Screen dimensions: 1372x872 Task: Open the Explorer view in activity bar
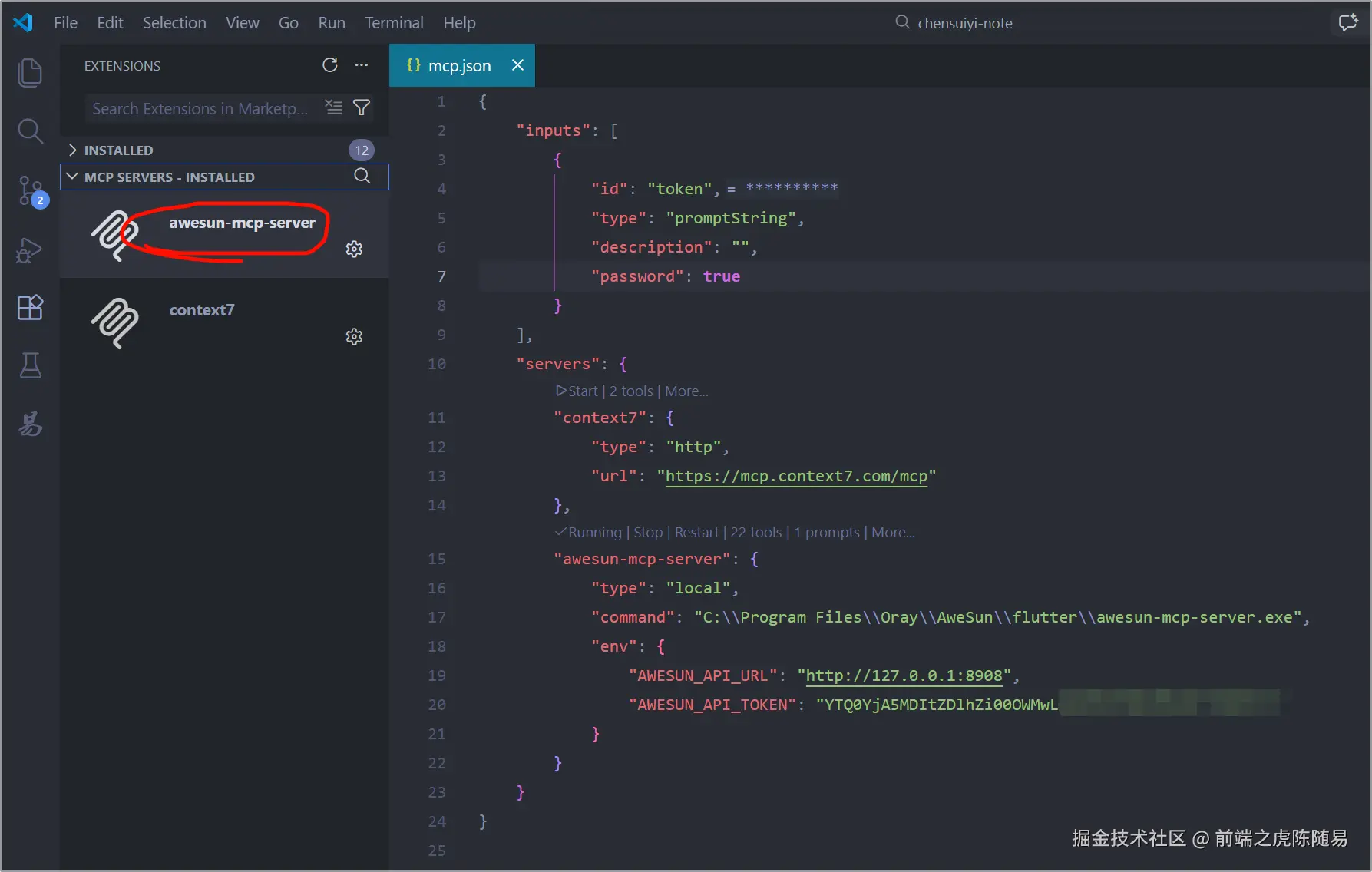point(30,73)
